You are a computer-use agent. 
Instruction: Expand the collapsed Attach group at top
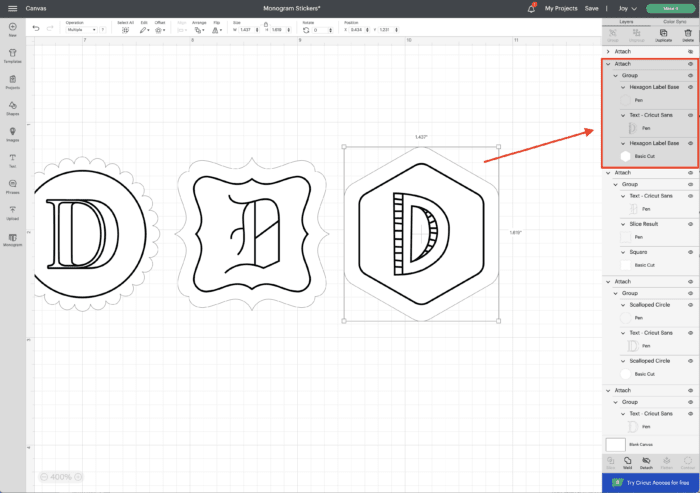(x=609, y=50)
